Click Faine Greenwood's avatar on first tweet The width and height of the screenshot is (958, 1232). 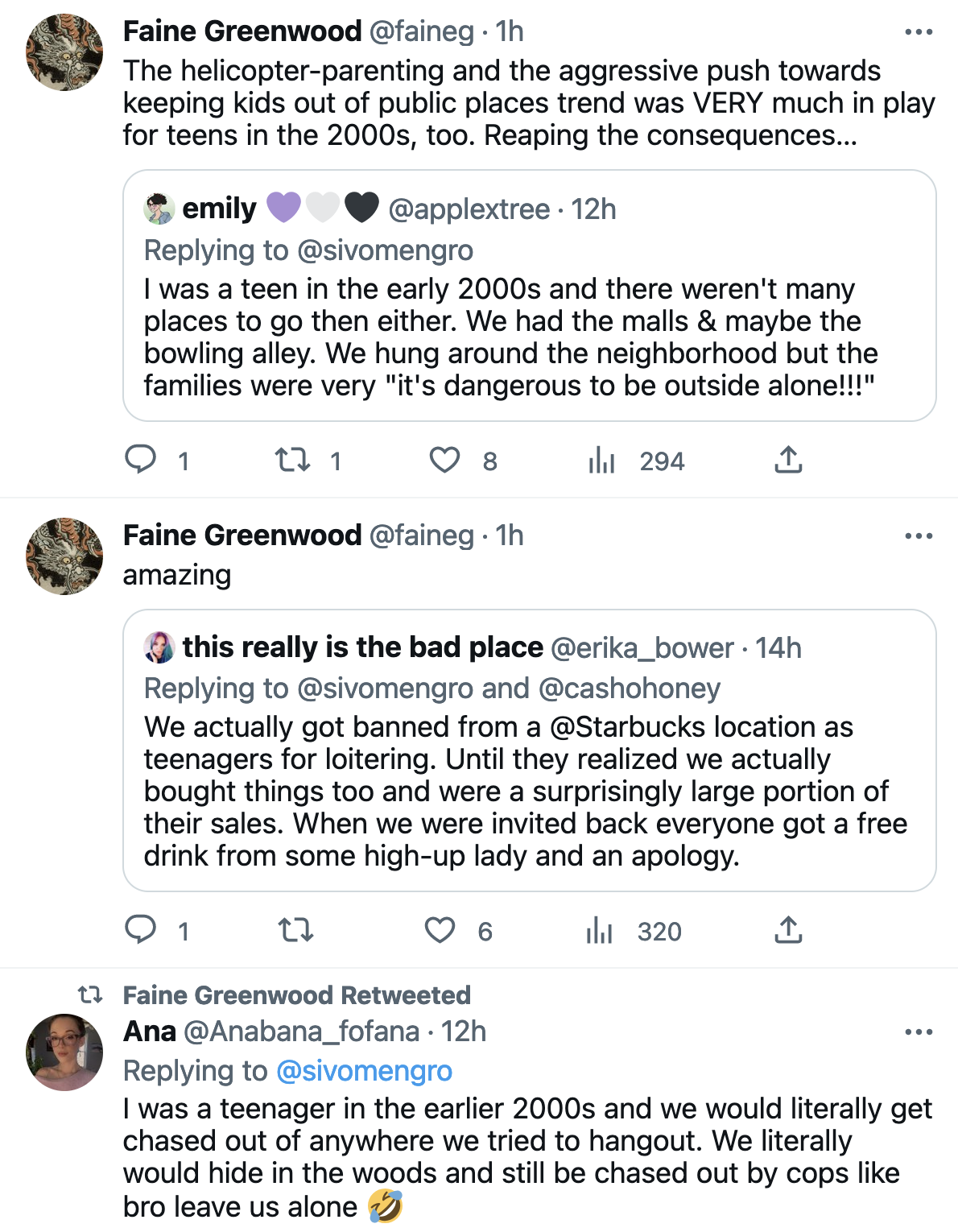[64, 52]
